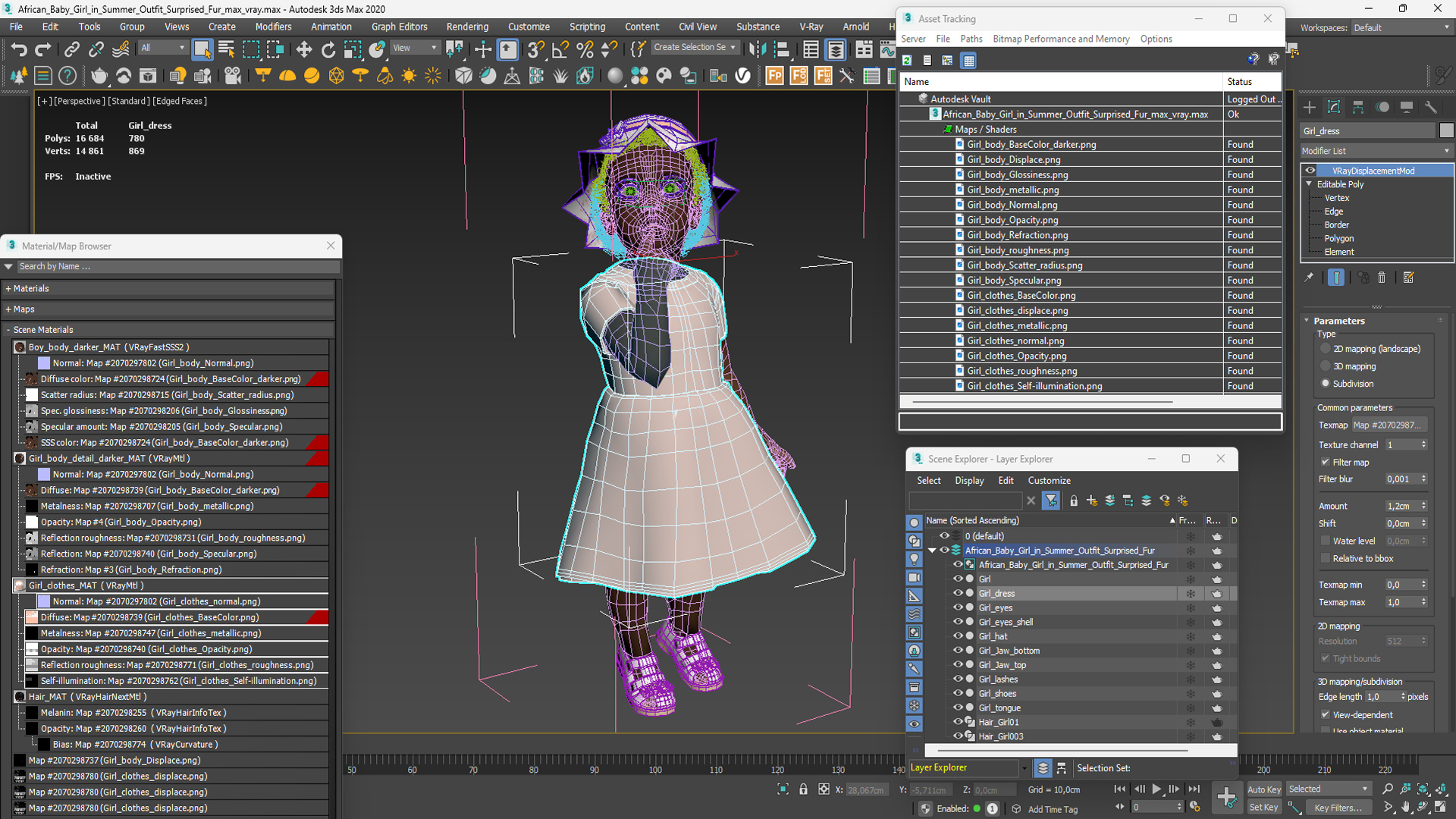This screenshot has width=1456, height=819.
Task: Activate the Select Object tool
Action: [x=202, y=50]
